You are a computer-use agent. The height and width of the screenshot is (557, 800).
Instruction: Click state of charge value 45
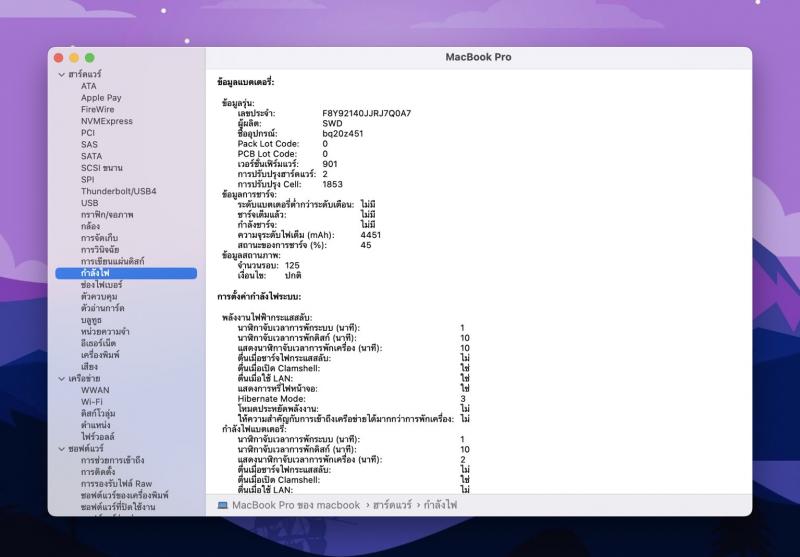366,245
